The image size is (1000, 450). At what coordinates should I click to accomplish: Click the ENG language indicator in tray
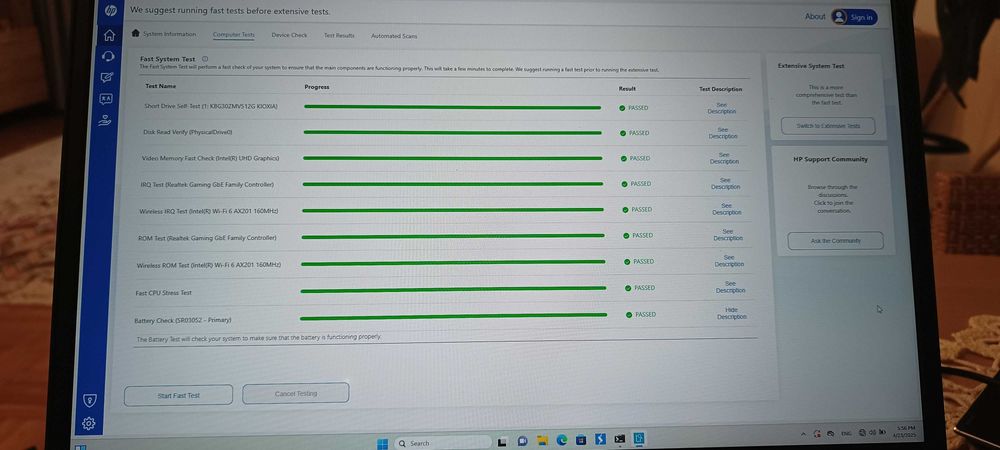click(x=846, y=433)
